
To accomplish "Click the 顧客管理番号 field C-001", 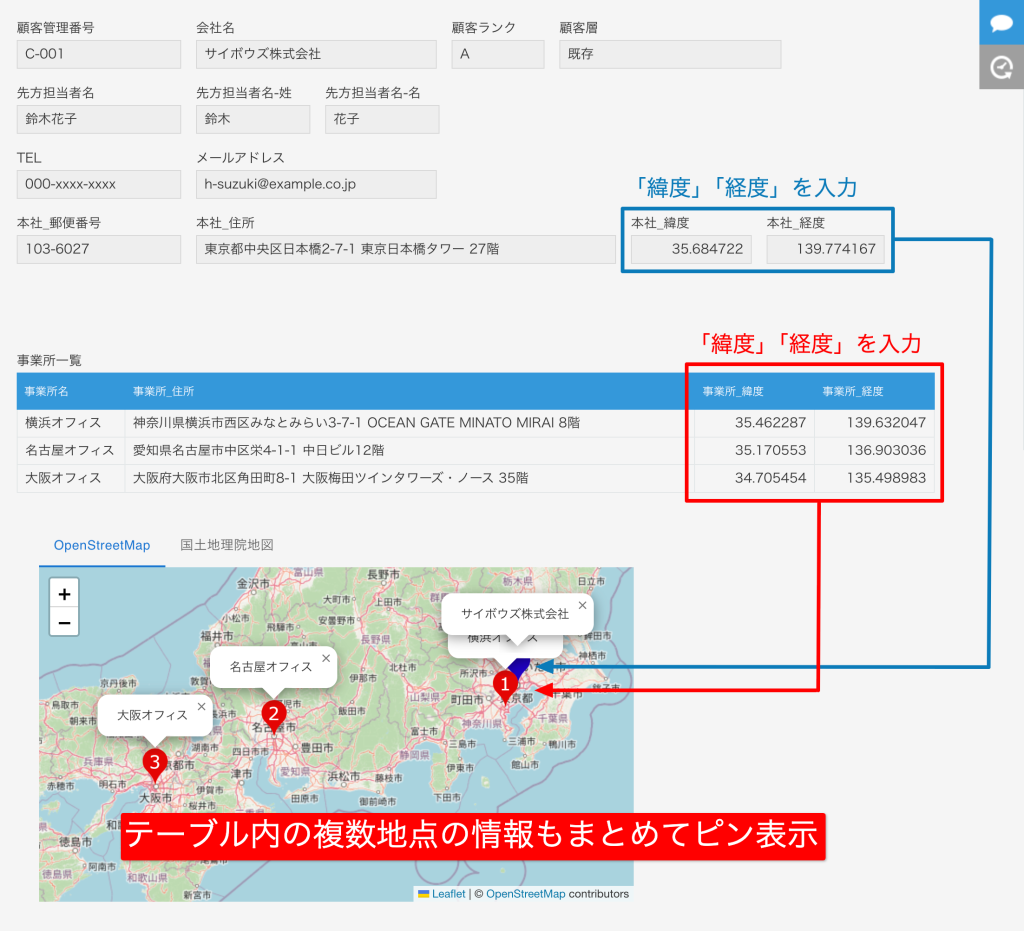I will [x=99, y=54].
